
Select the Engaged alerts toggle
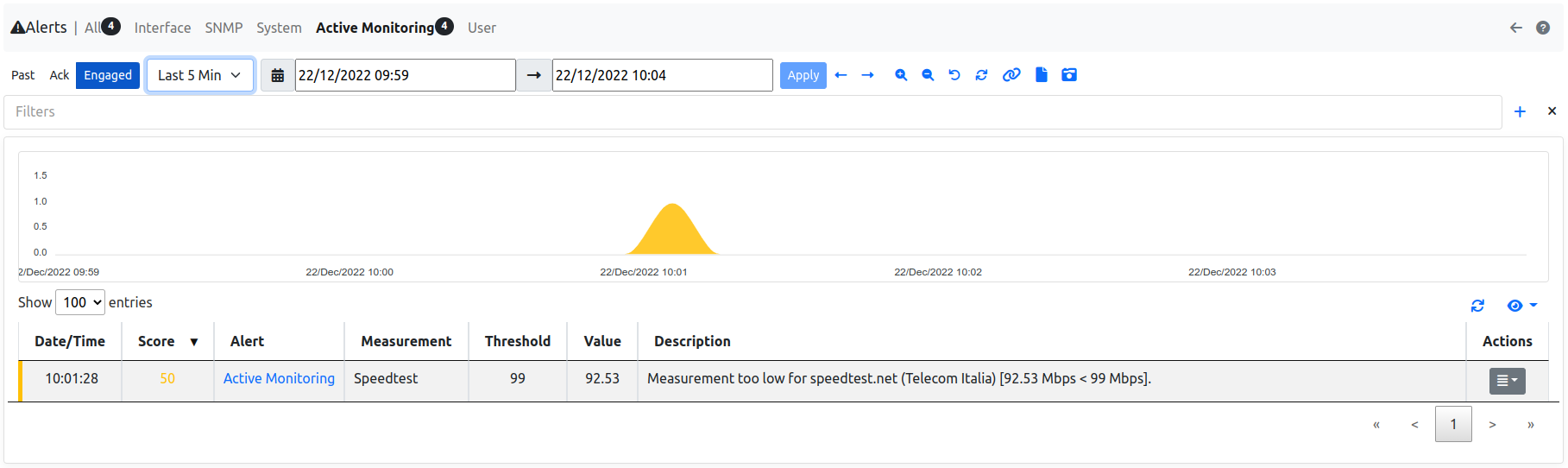pos(108,75)
